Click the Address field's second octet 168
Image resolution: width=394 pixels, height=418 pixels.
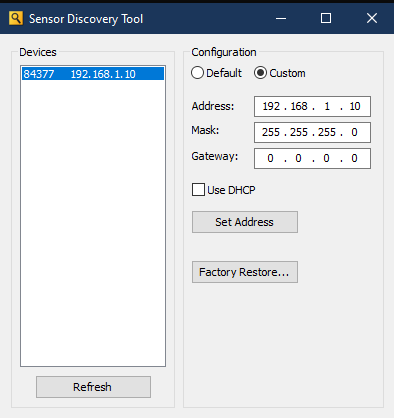[x=299, y=106]
